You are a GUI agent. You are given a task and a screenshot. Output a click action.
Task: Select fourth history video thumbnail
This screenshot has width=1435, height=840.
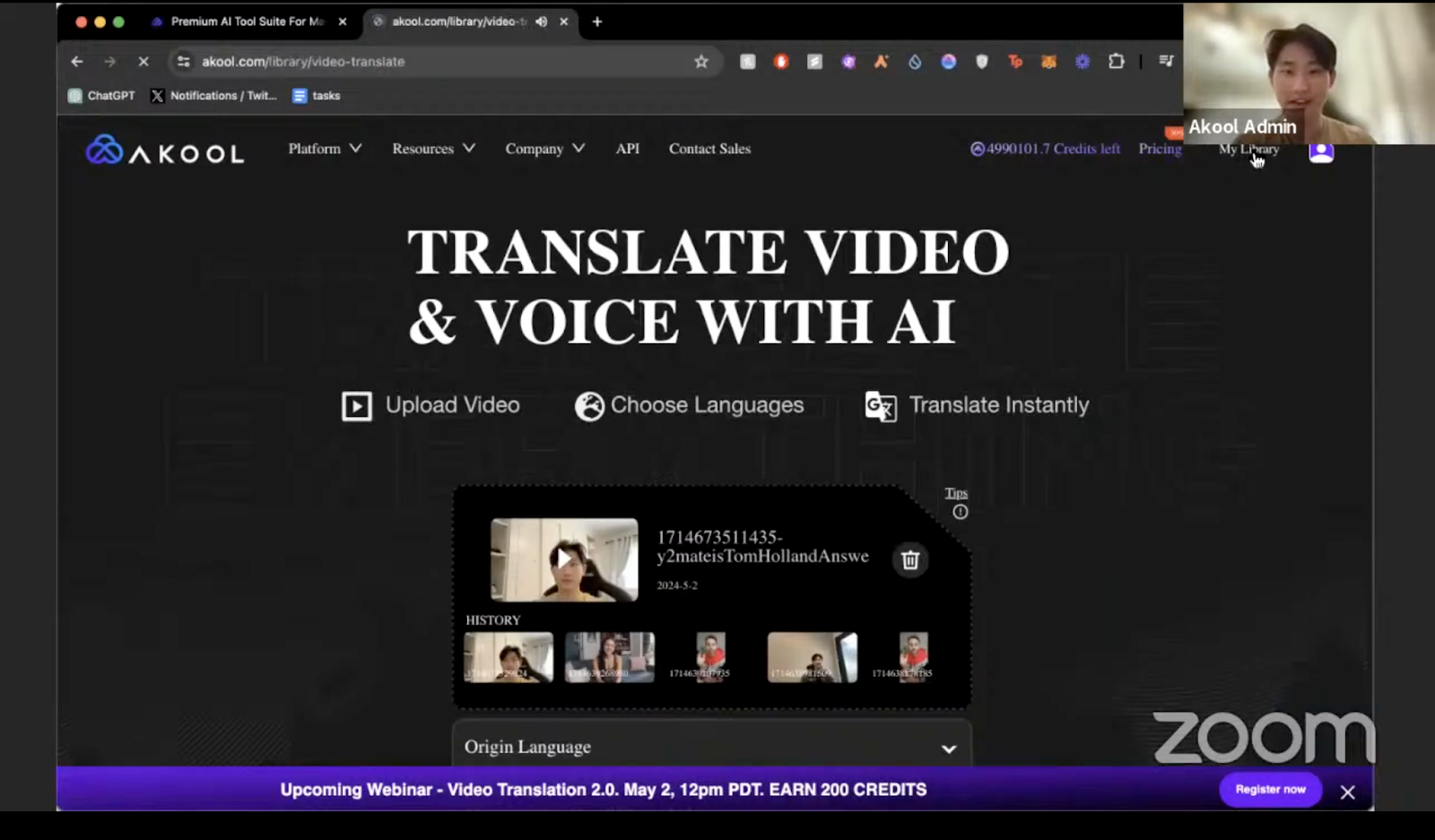813,657
